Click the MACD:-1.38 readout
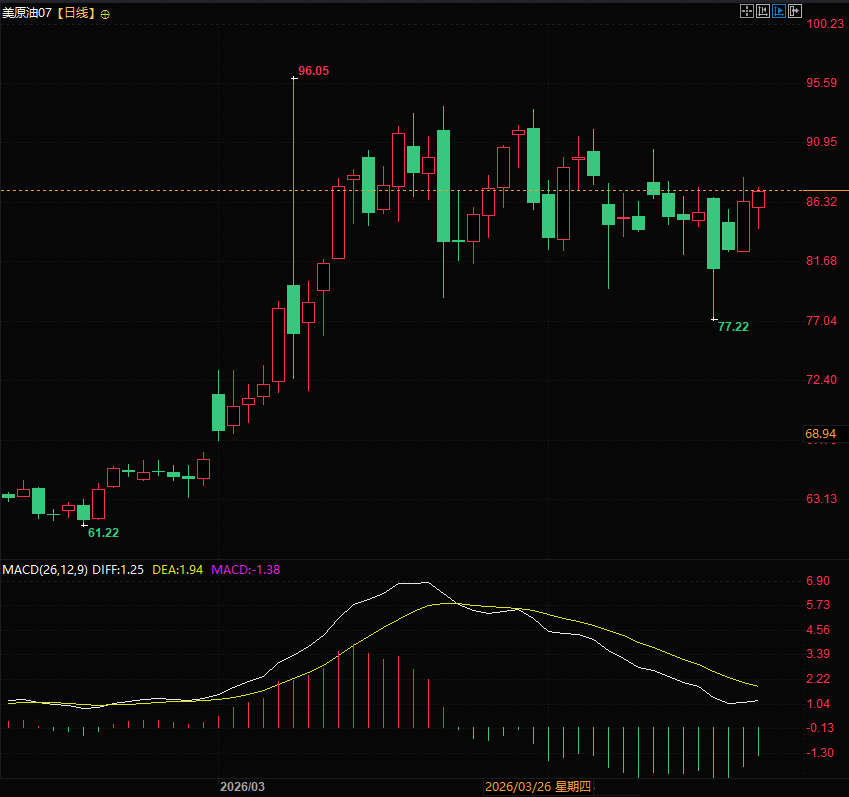 245,570
